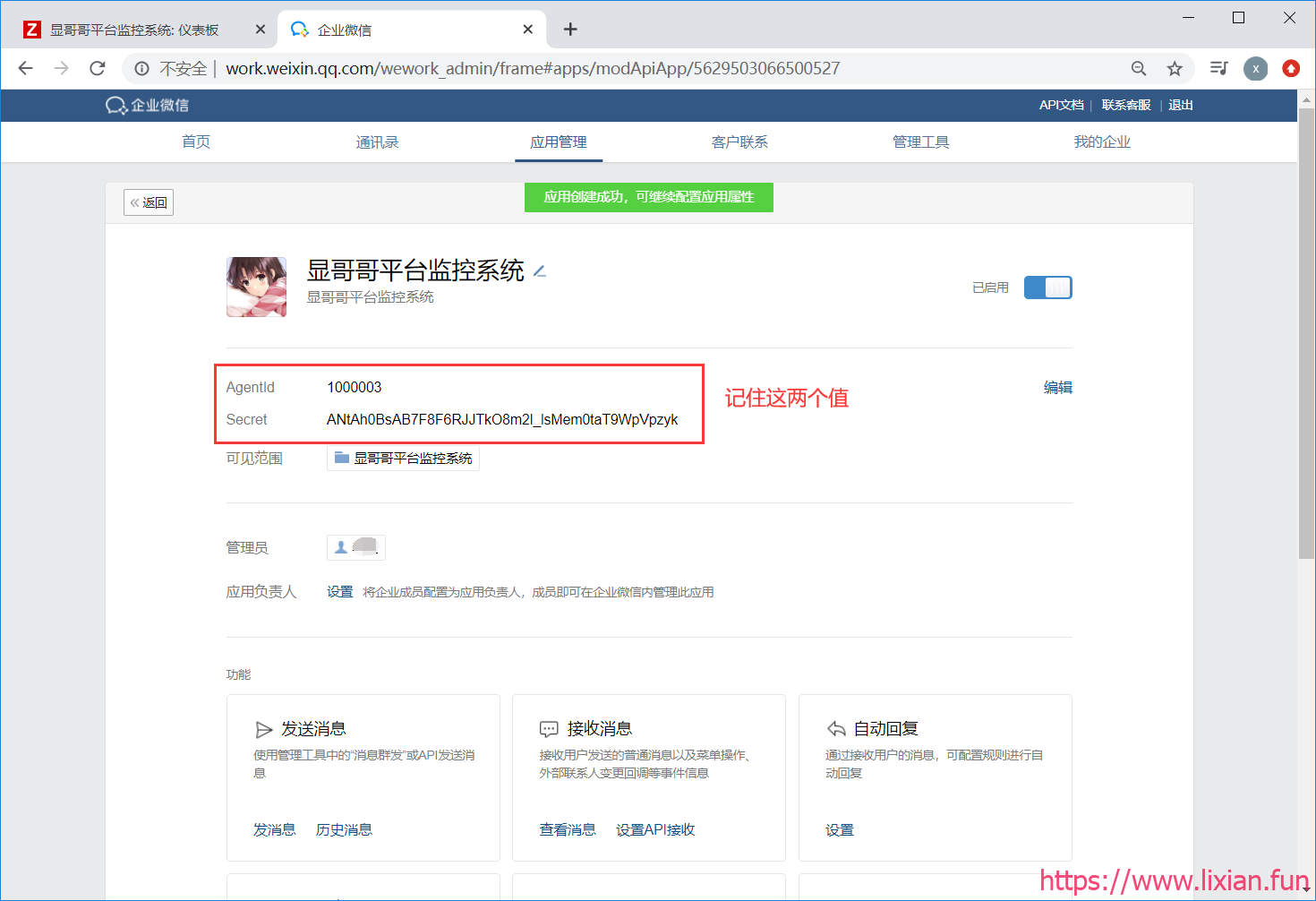
Task: Click the browser back arrow
Action: pyautogui.click(x=26, y=69)
